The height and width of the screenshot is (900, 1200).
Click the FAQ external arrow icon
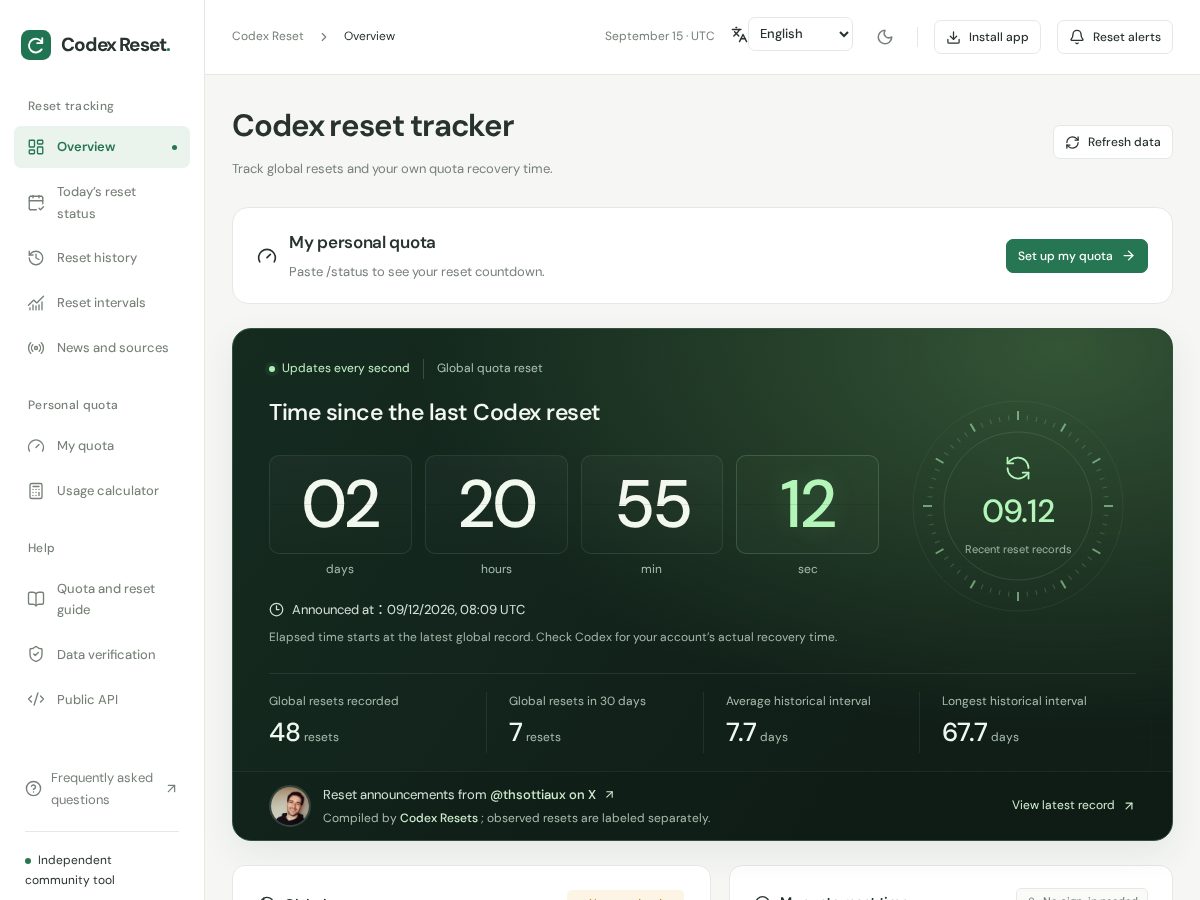(x=171, y=789)
